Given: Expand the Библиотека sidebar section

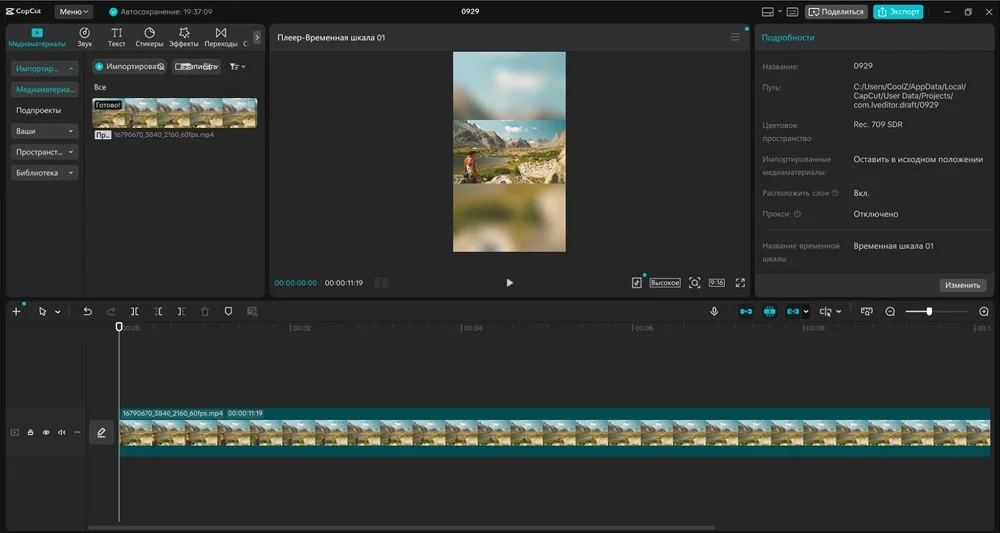Looking at the screenshot, I should (44, 173).
